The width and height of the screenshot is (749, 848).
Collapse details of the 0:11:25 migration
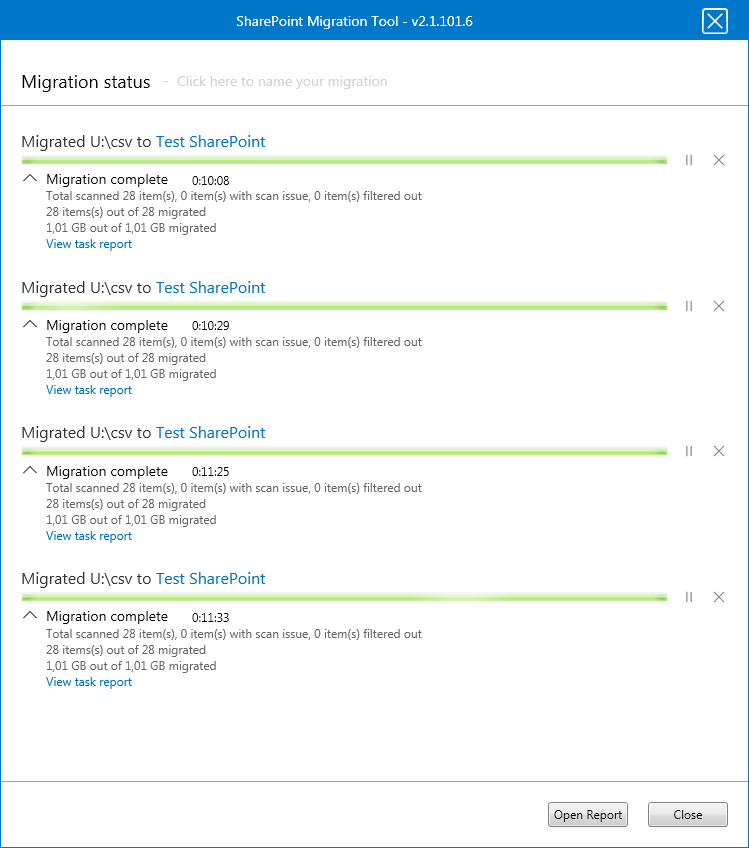click(x=30, y=470)
